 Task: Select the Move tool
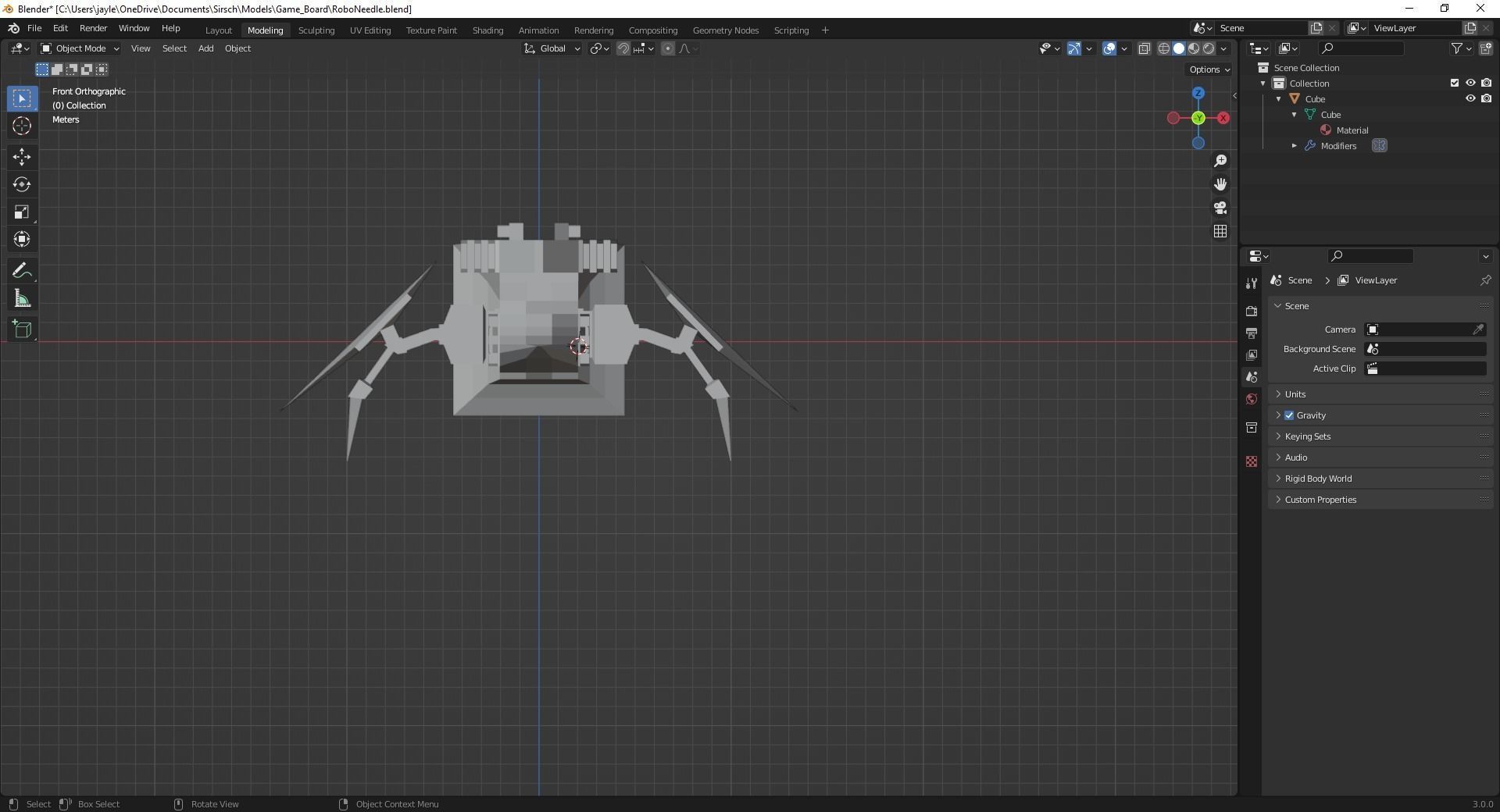click(x=22, y=157)
